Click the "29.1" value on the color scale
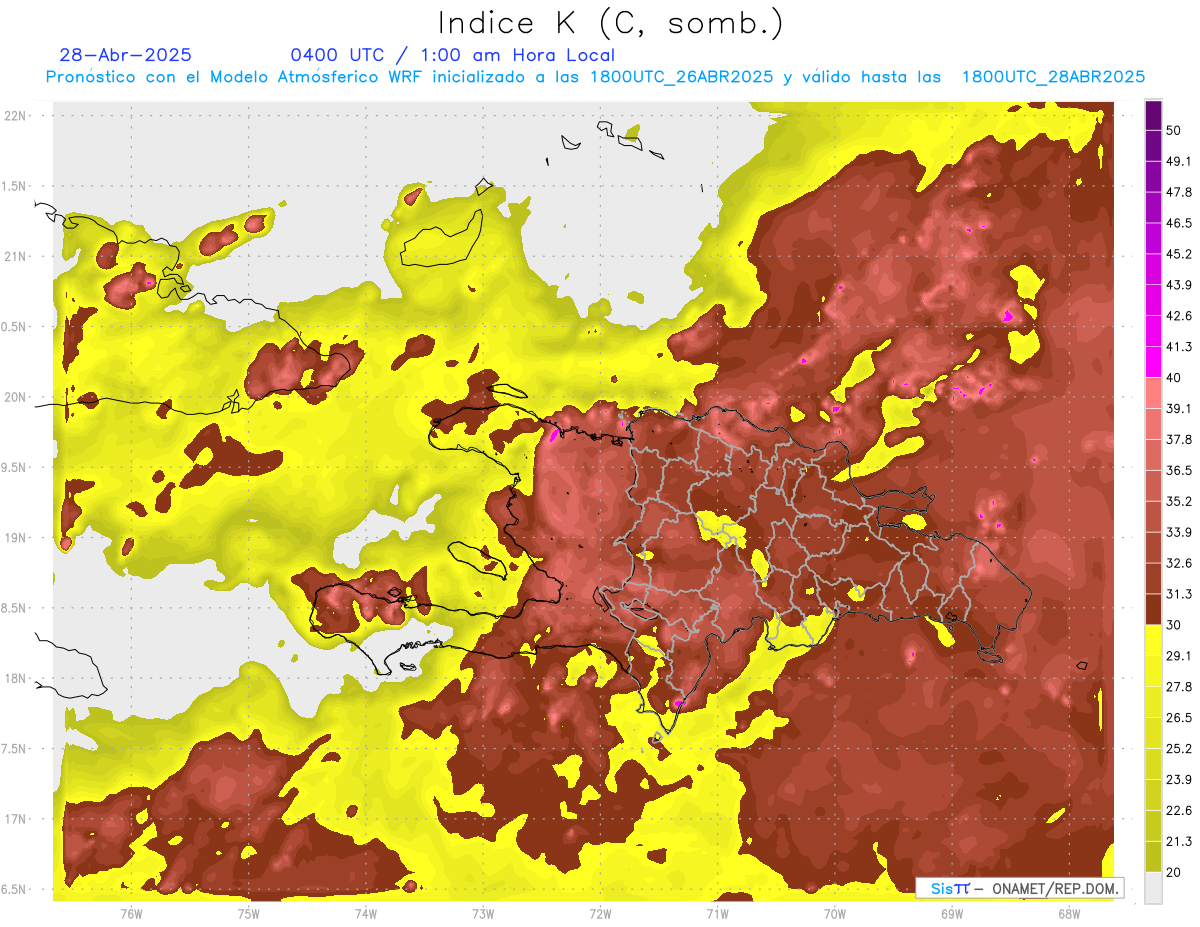The height and width of the screenshot is (927, 1200). [1178, 656]
